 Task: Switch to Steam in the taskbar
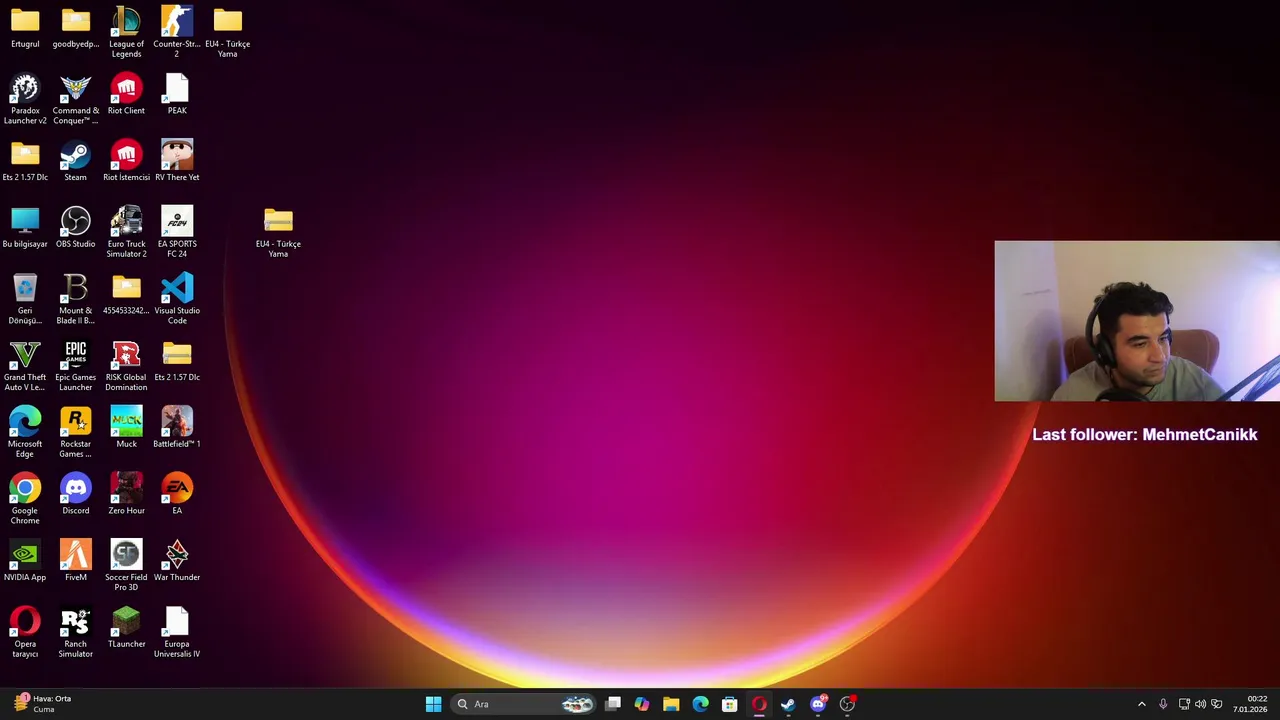[788, 704]
